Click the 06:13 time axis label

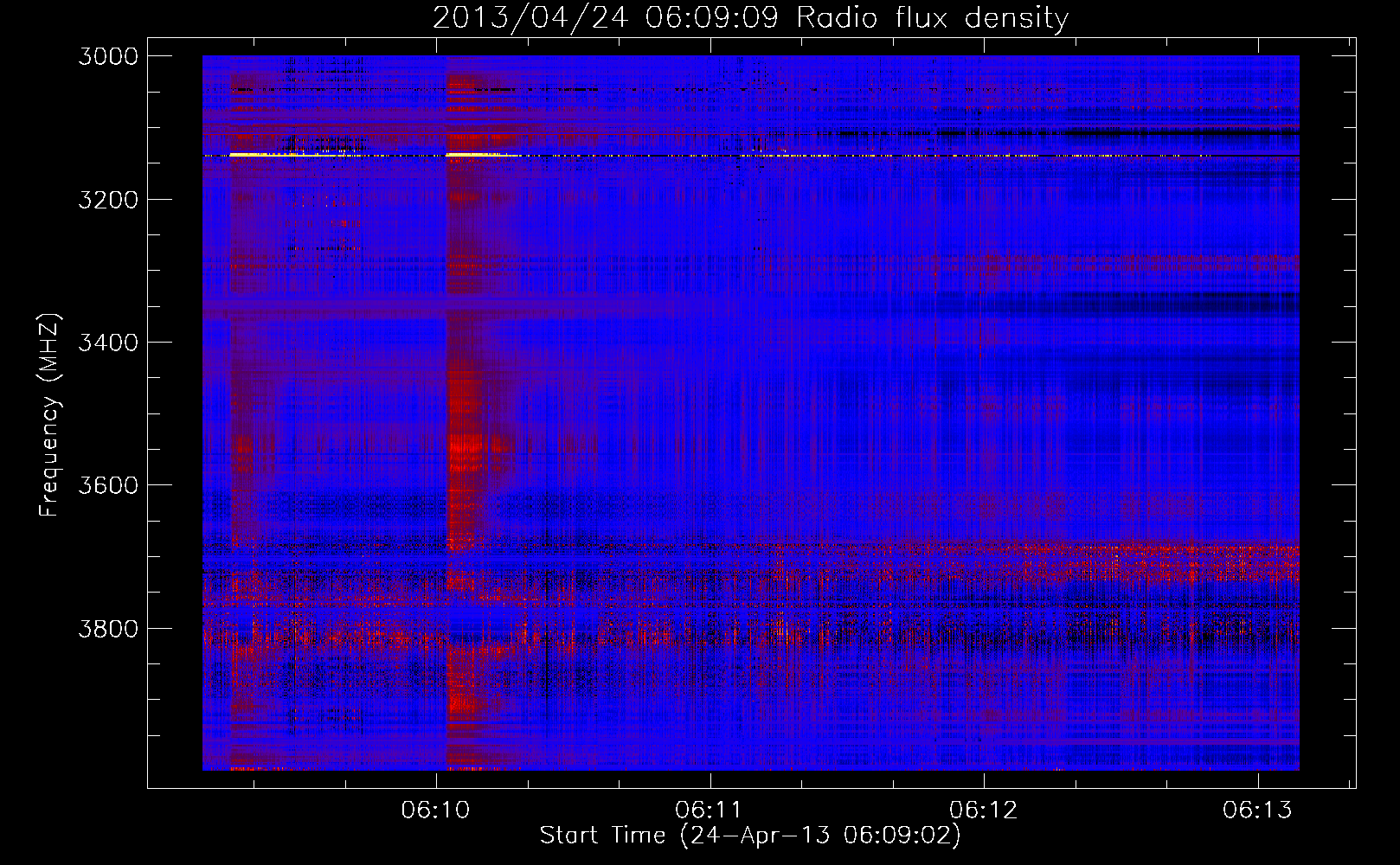click(1257, 810)
